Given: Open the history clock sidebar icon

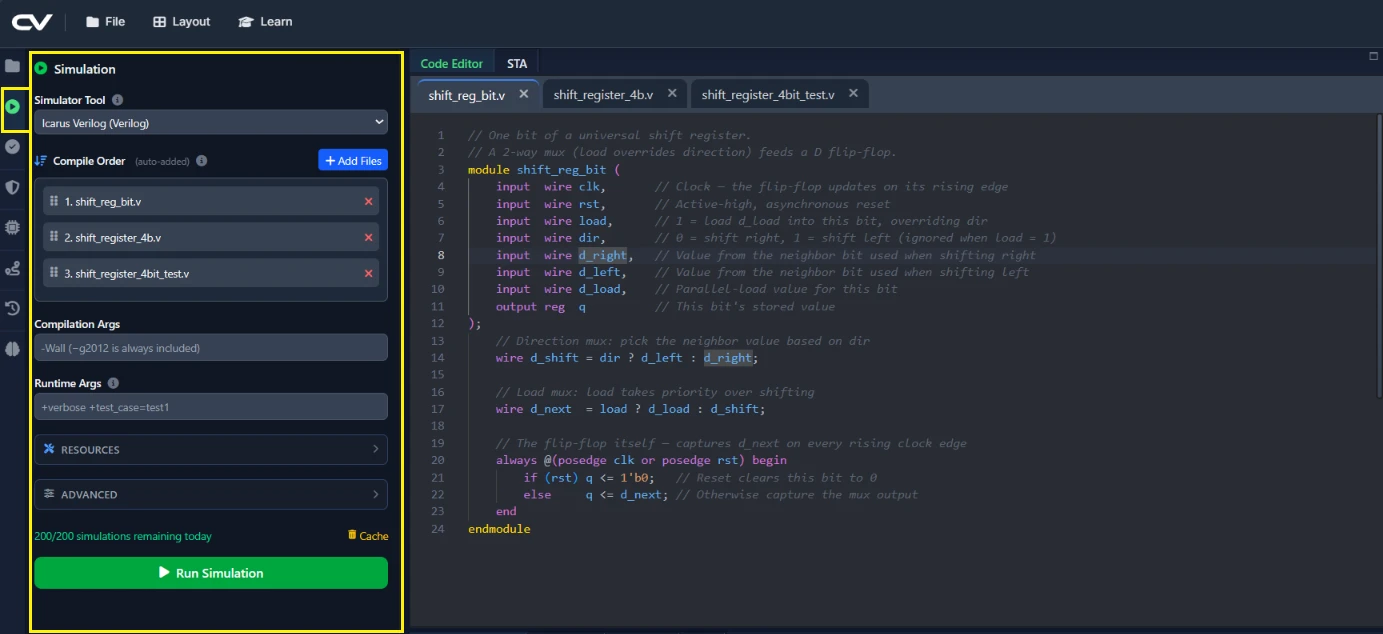Looking at the screenshot, I should tap(12, 308).
